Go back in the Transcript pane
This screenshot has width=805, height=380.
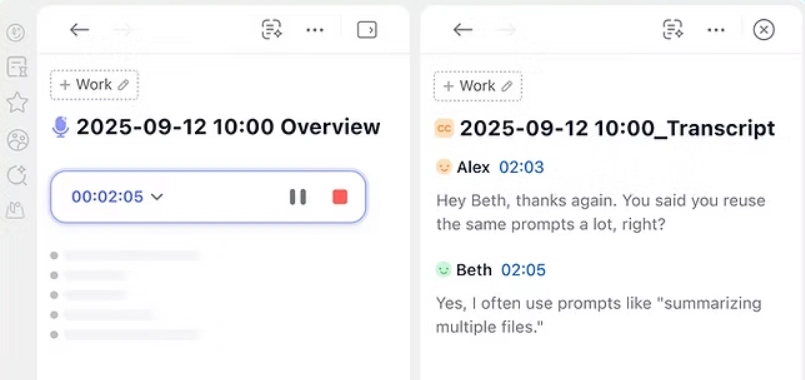click(462, 30)
